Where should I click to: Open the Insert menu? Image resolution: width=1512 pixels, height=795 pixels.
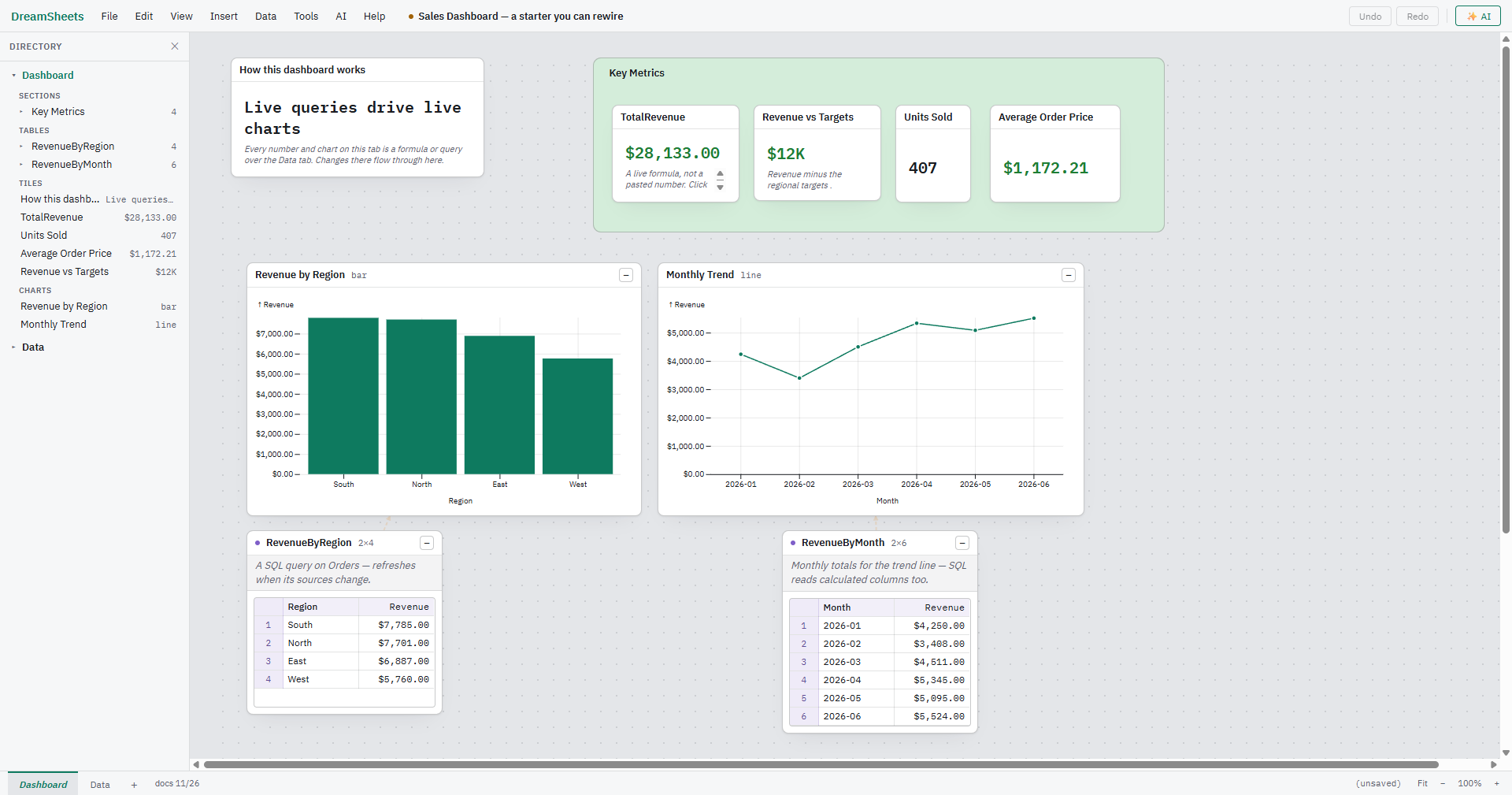[224, 17]
